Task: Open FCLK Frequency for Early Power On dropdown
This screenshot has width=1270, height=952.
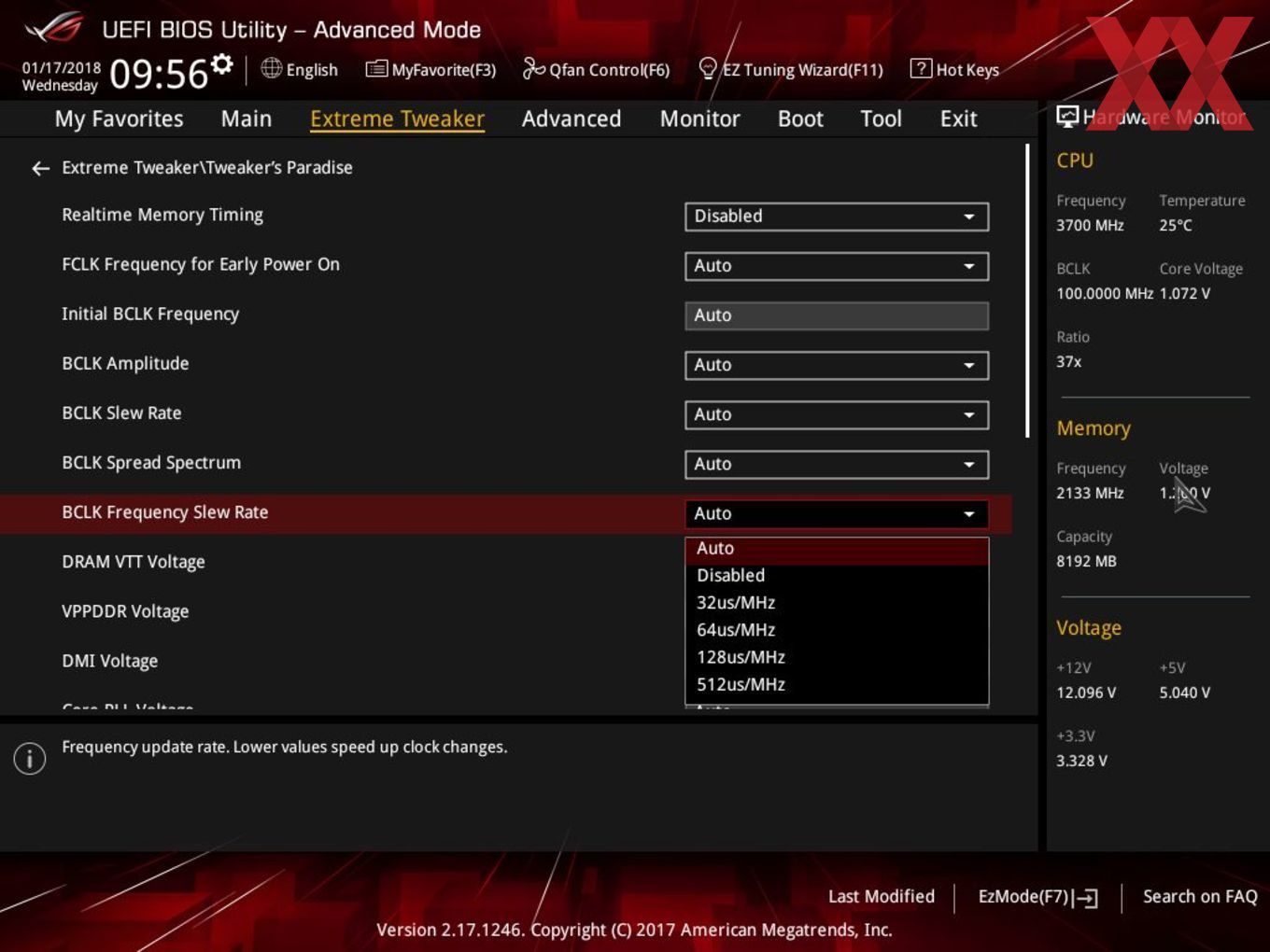Action: click(837, 266)
